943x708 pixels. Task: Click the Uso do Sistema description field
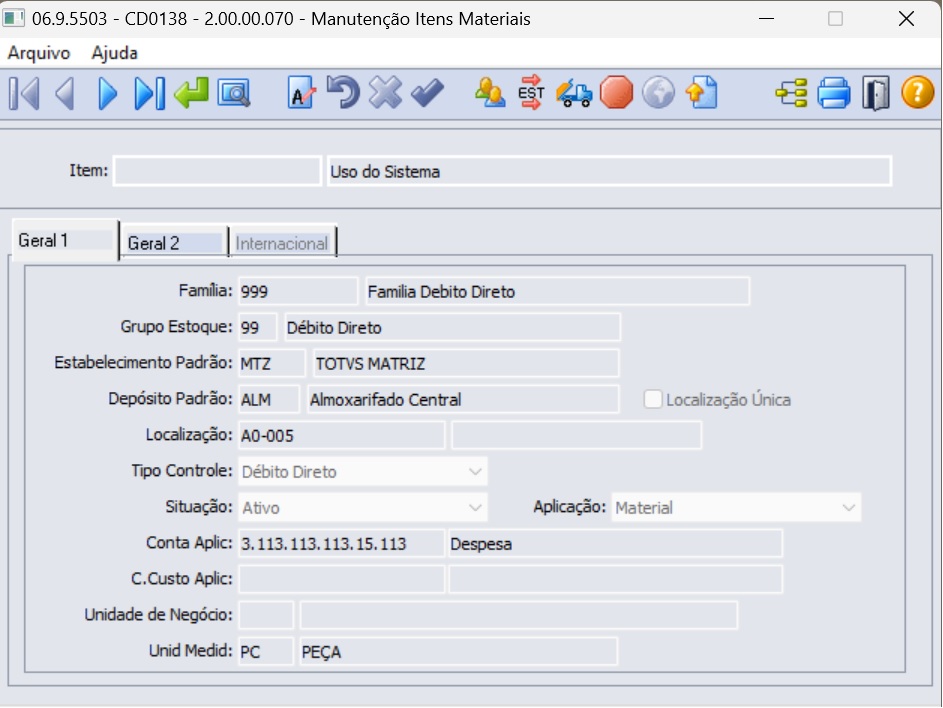click(609, 171)
